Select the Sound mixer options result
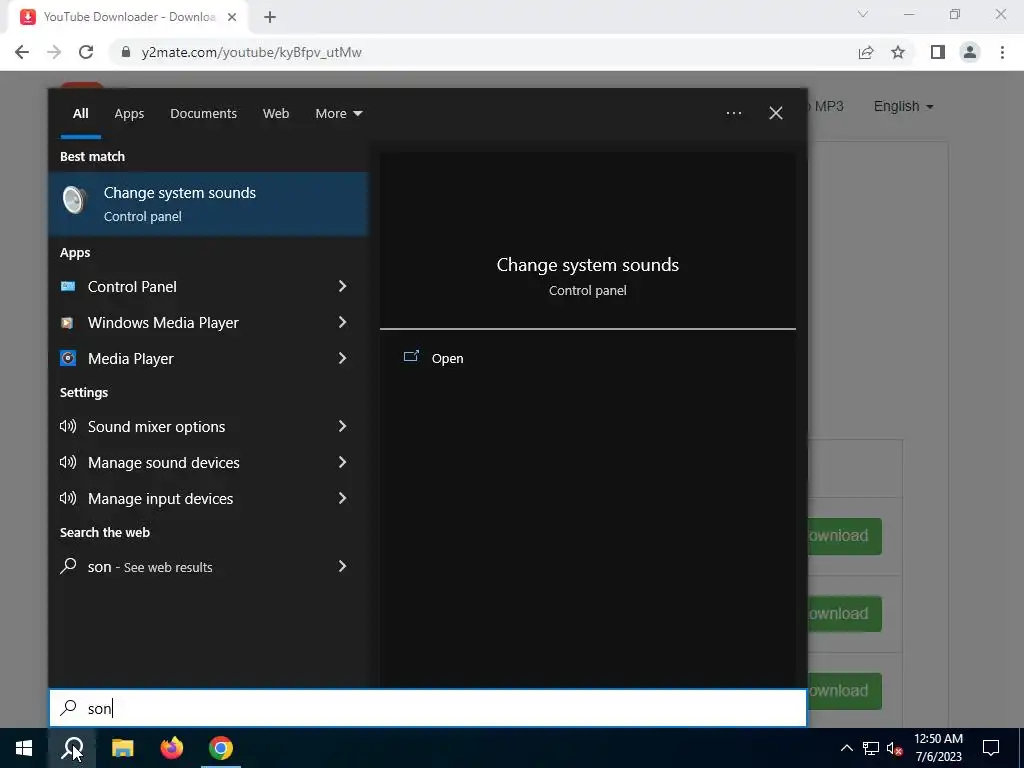1024x768 pixels. (208, 426)
